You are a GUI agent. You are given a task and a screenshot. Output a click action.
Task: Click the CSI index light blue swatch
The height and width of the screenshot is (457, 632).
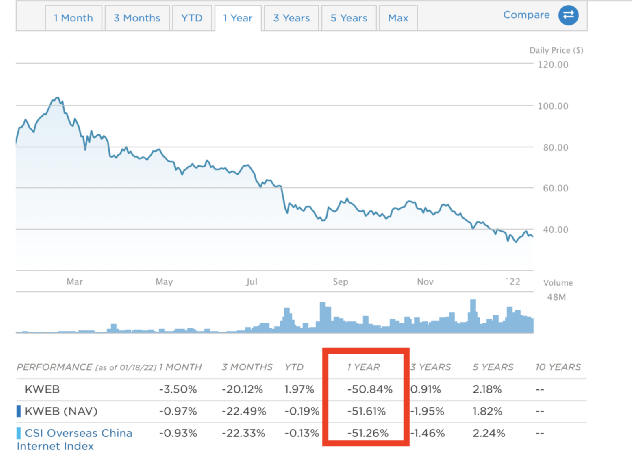click(19, 432)
